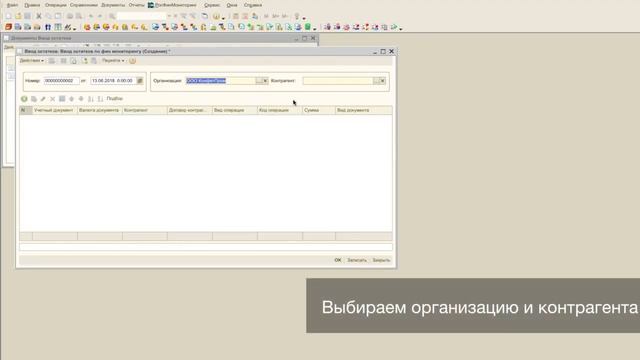This screenshot has height=360, width=640.
Task: Open the Правка menu
Action: (32, 5)
